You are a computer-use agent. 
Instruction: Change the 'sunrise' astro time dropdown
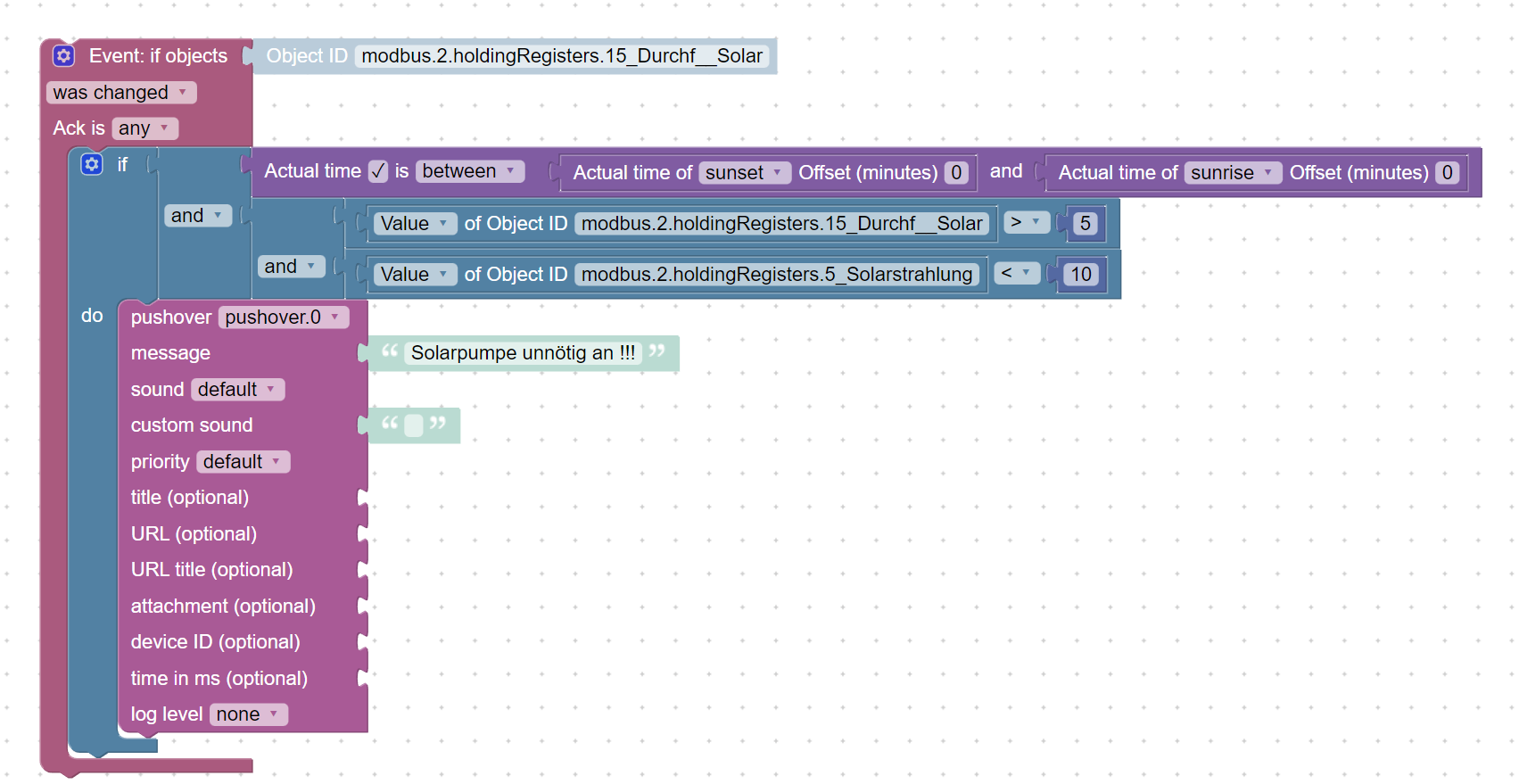(x=1233, y=173)
